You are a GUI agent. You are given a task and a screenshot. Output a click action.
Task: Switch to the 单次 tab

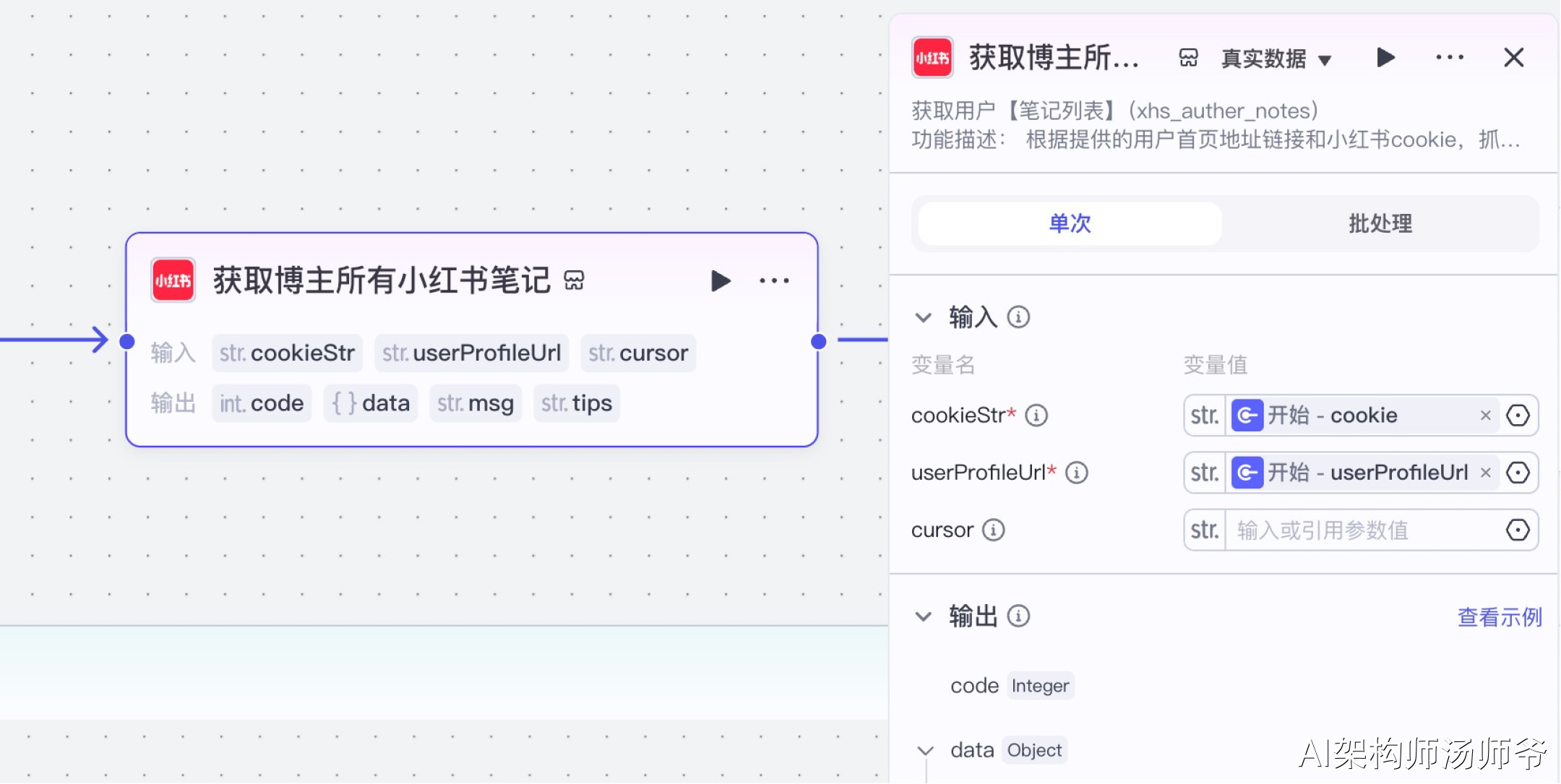[1070, 223]
